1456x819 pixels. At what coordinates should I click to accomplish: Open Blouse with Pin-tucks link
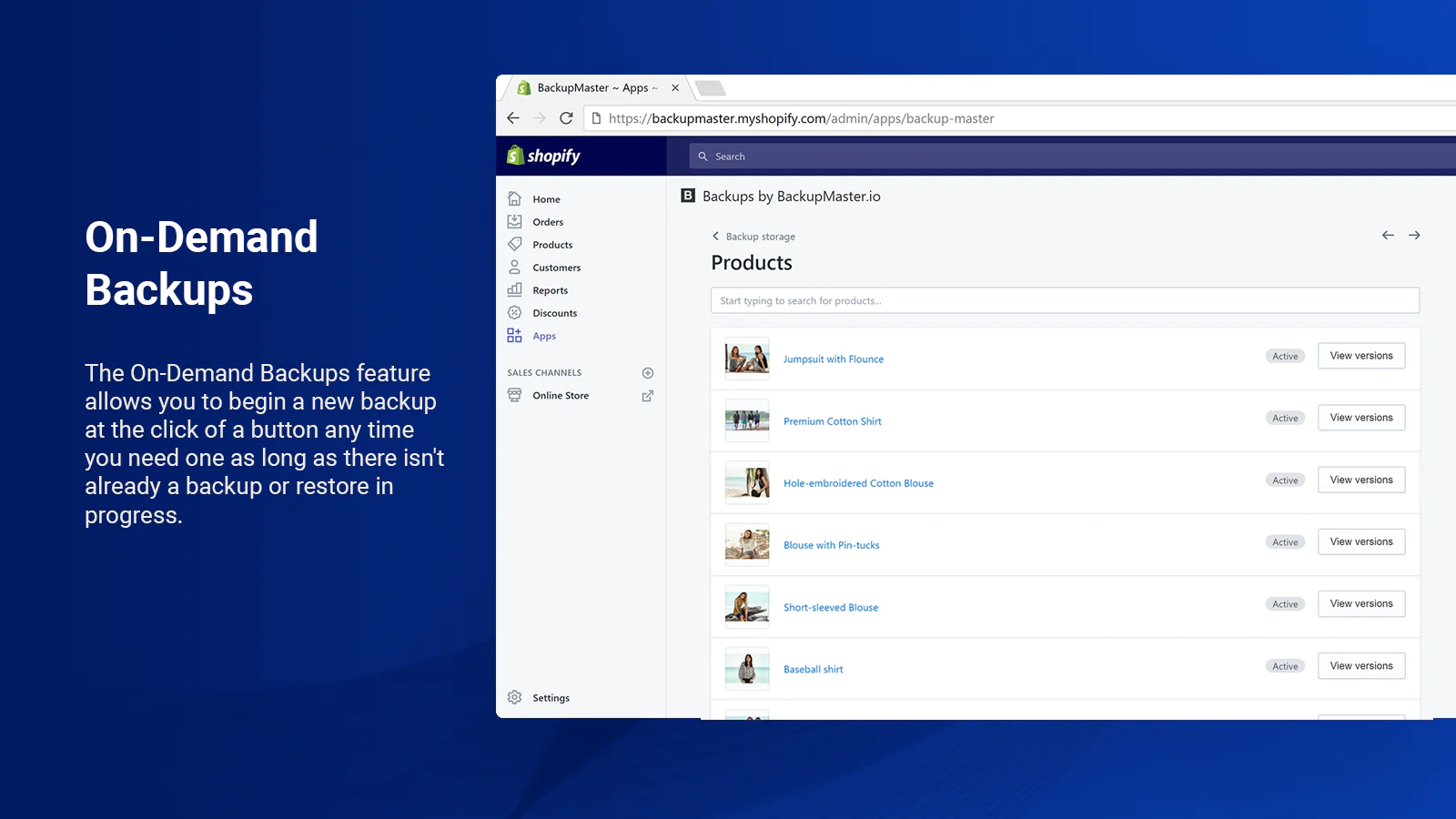832,545
